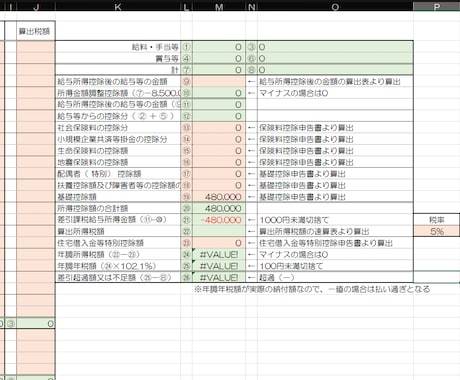Click the 社会保険料の控除分 label
Viewport: 460px width, 380px height.
click(x=92, y=128)
